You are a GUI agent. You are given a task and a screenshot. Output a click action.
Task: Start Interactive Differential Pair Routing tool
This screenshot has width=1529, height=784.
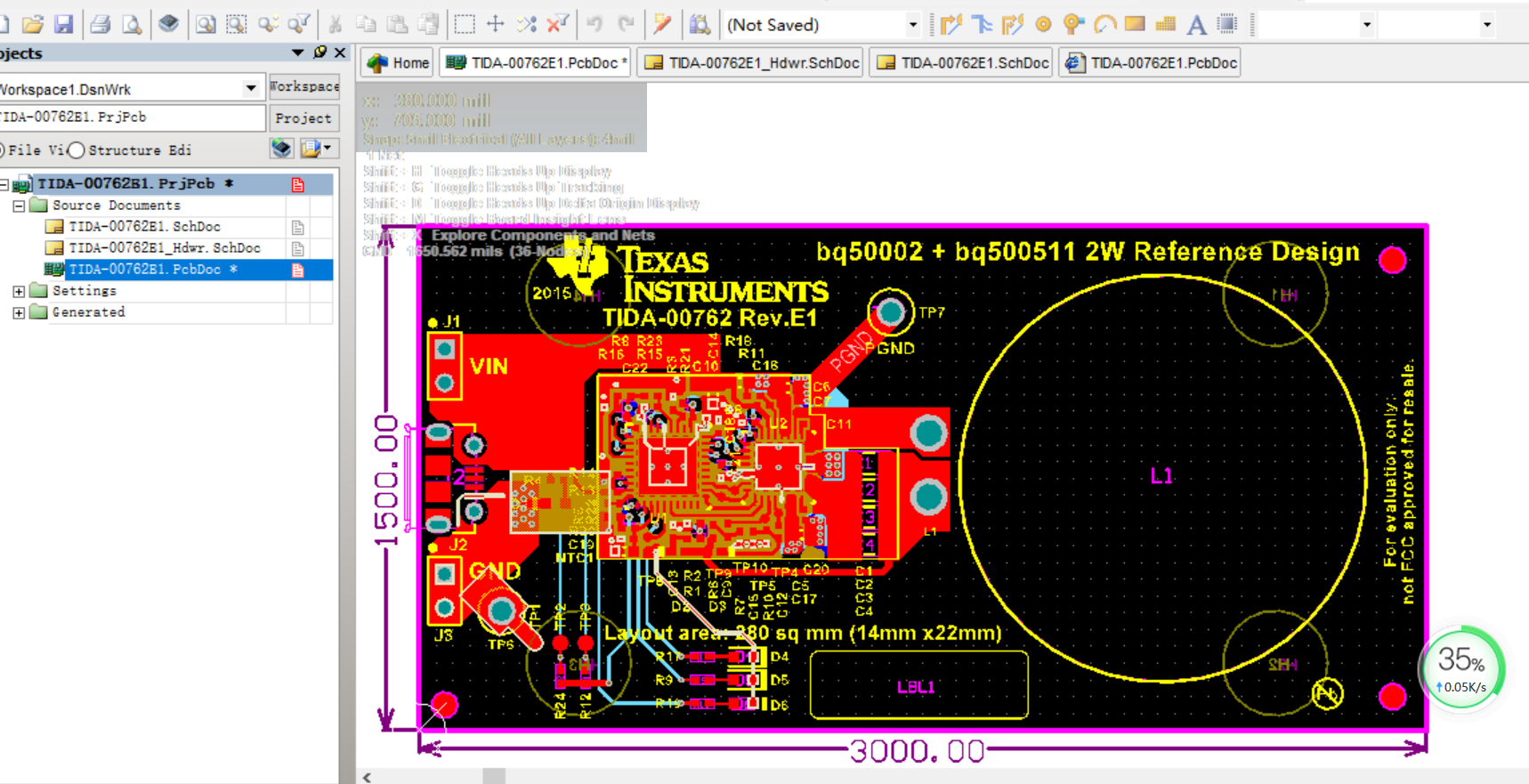click(x=1012, y=24)
